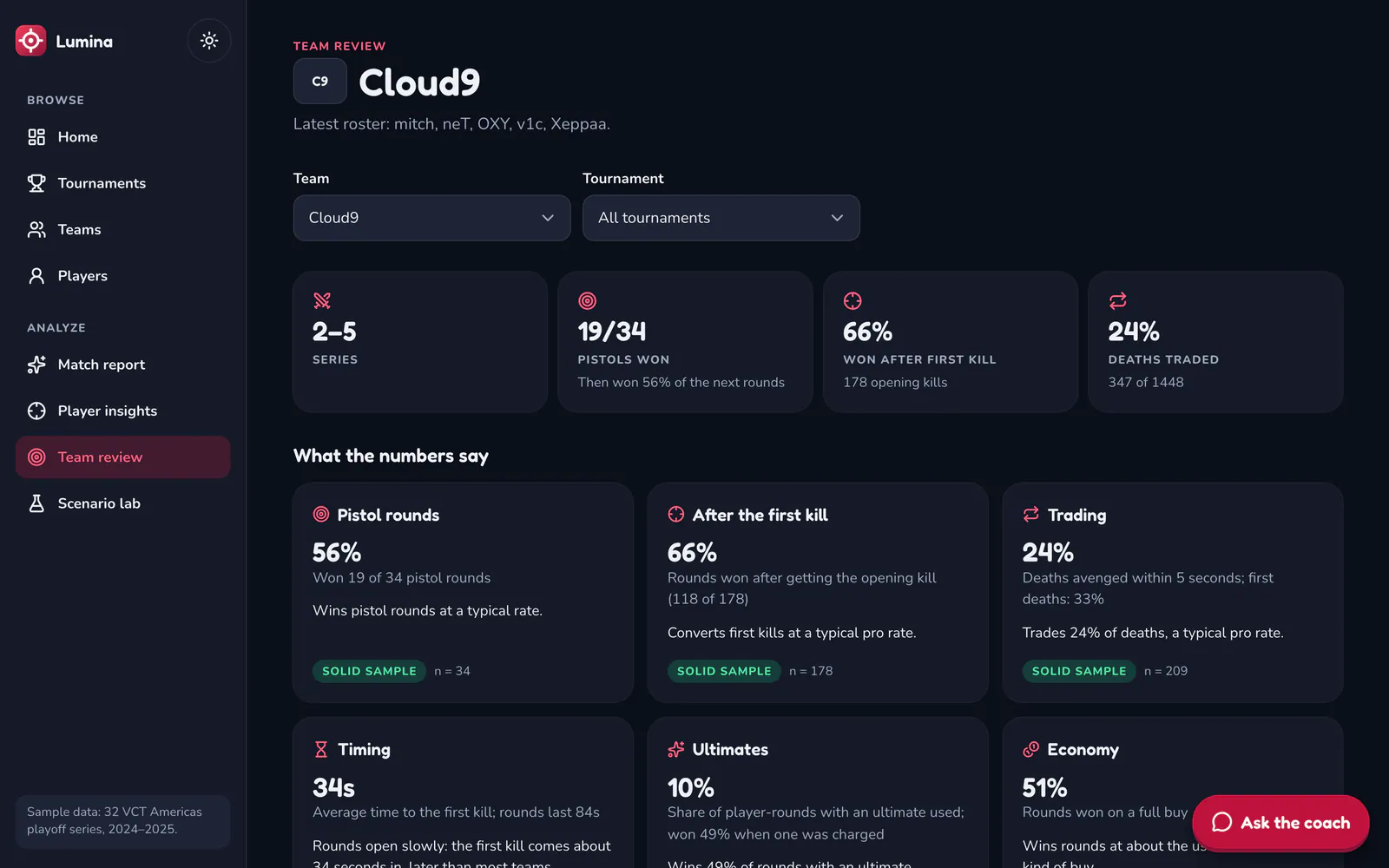Click the swap icon on Deaths Traded card

point(1118,301)
